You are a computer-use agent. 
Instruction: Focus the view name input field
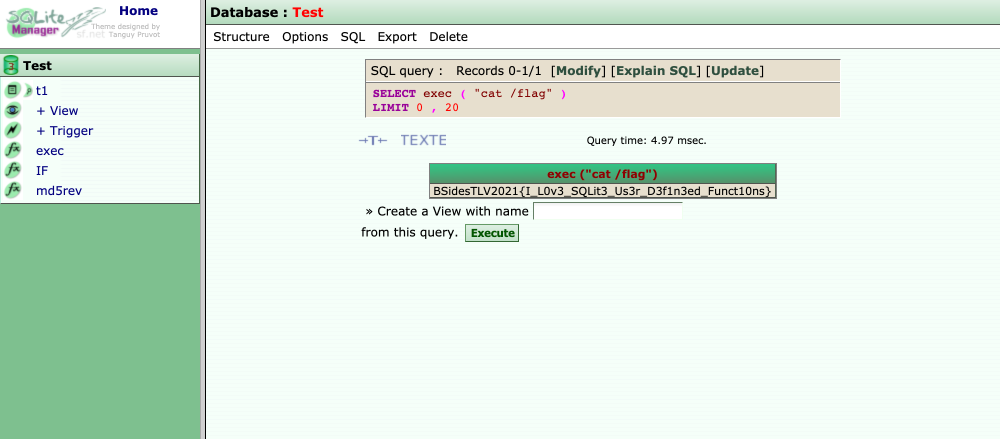coord(607,212)
